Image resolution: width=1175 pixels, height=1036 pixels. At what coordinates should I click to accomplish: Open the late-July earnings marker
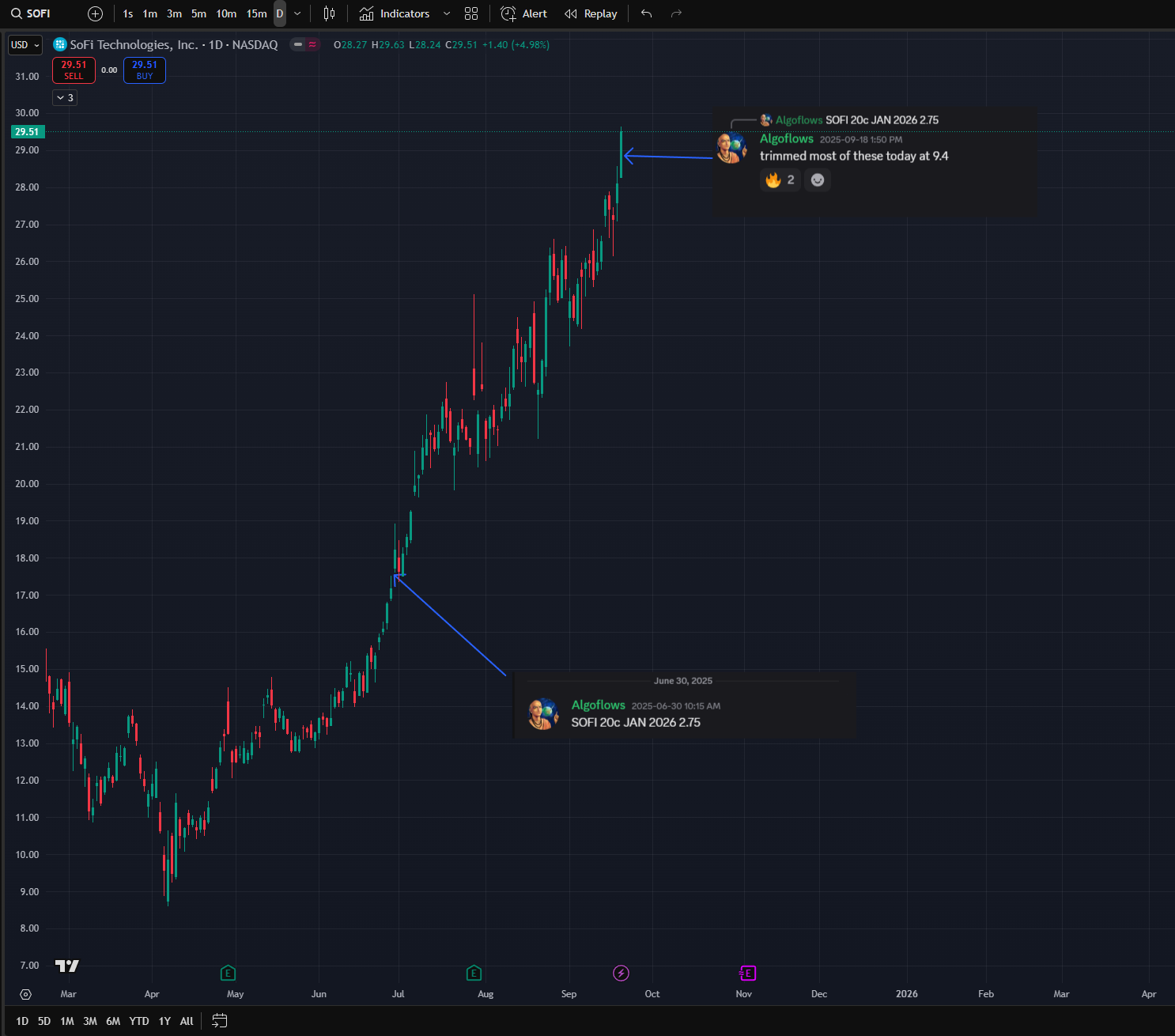pyautogui.click(x=474, y=974)
